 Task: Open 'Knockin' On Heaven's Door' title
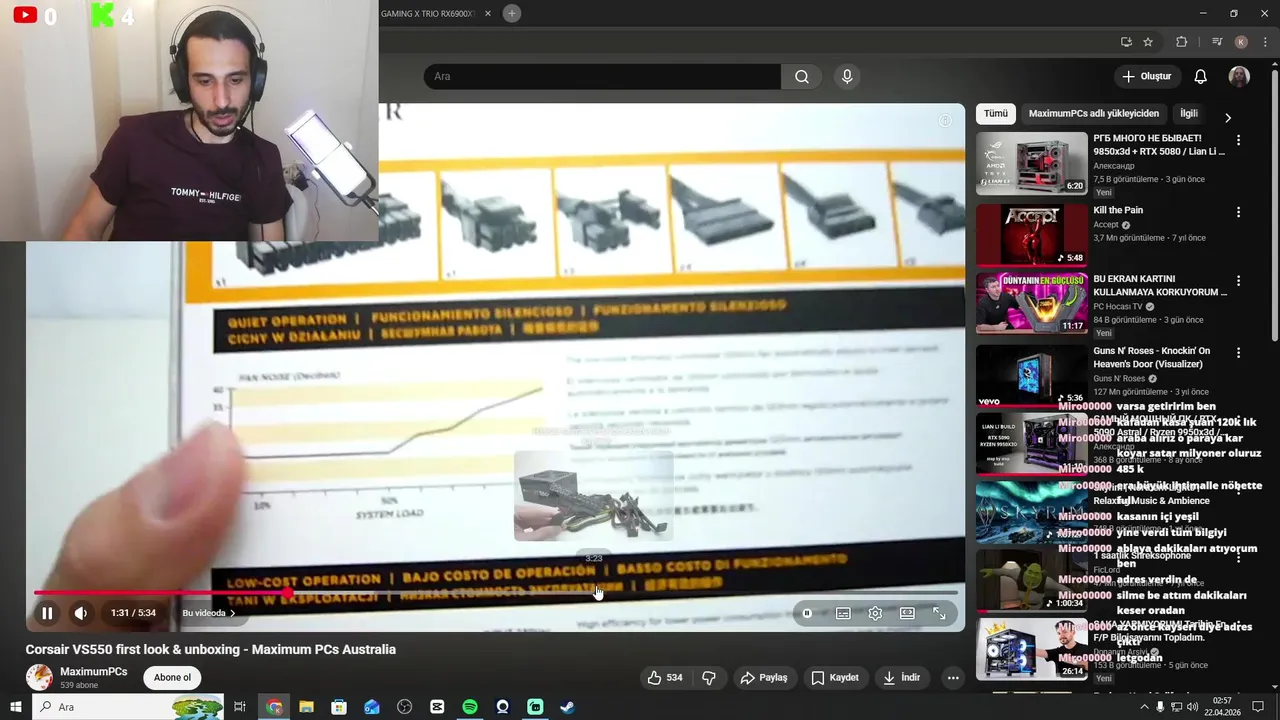(x=1151, y=358)
